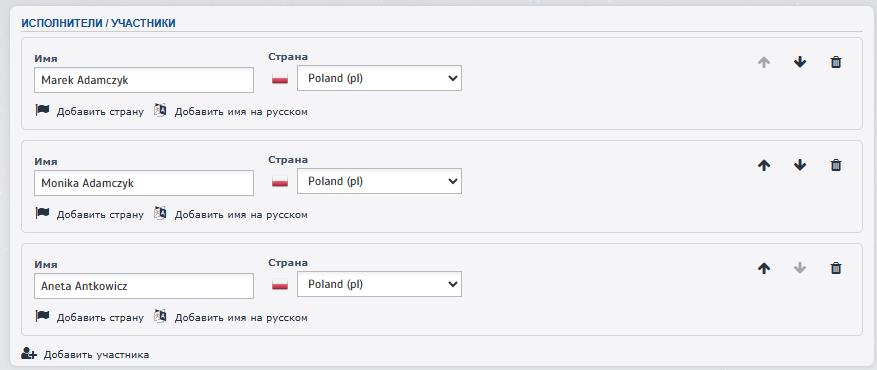
Task: Delete Monika Adamczyk using the trash icon
Action: [836, 165]
